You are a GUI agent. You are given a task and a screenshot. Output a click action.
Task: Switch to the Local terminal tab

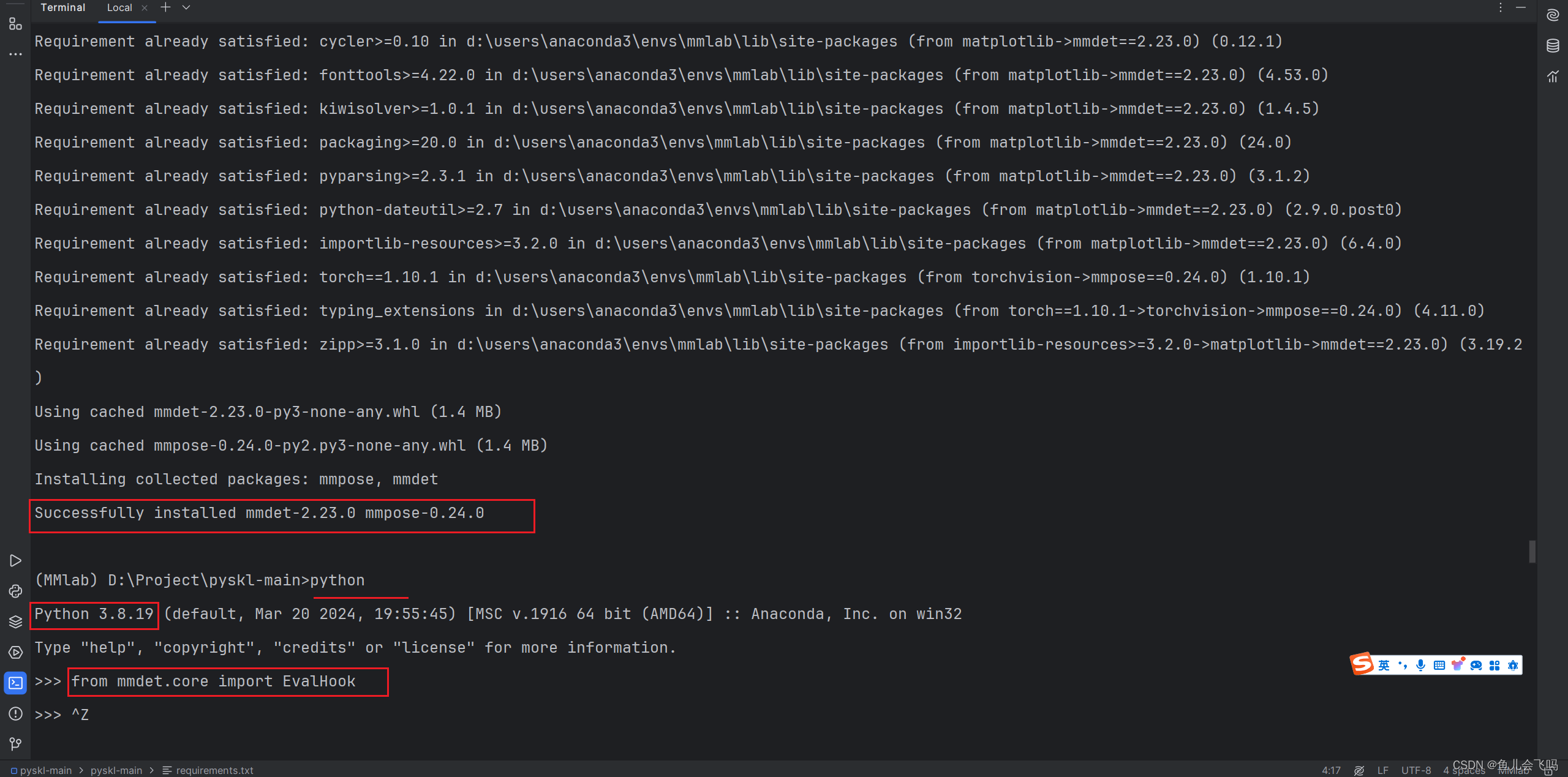tap(119, 7)
